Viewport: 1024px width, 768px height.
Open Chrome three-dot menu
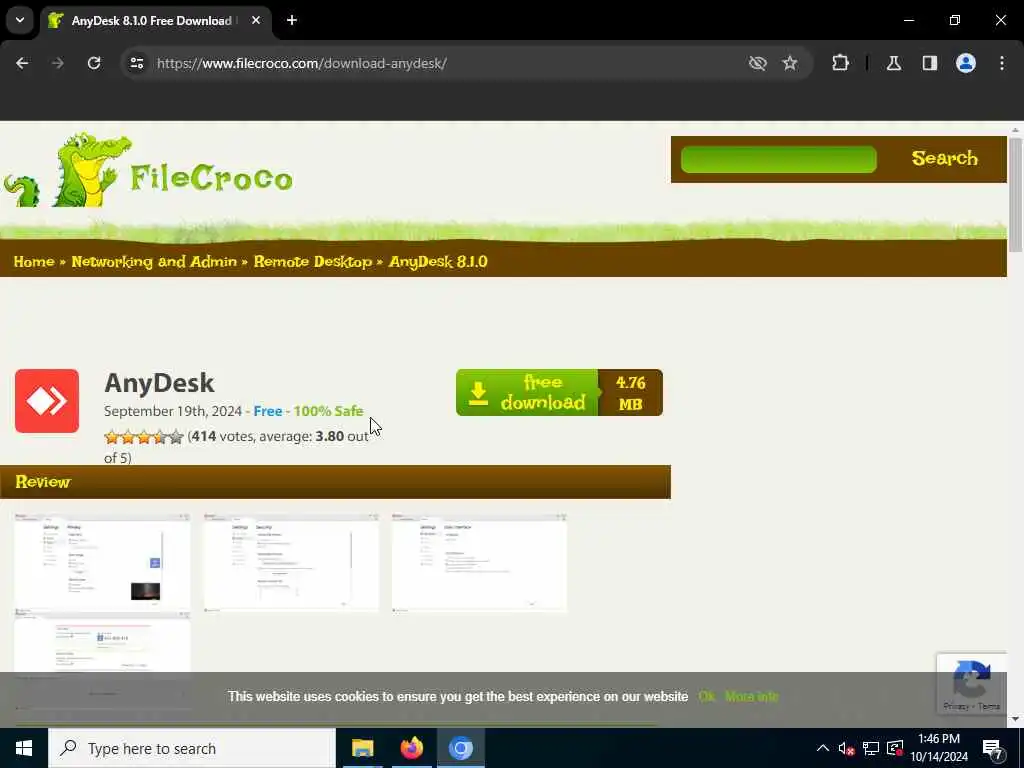(1002, 63)
